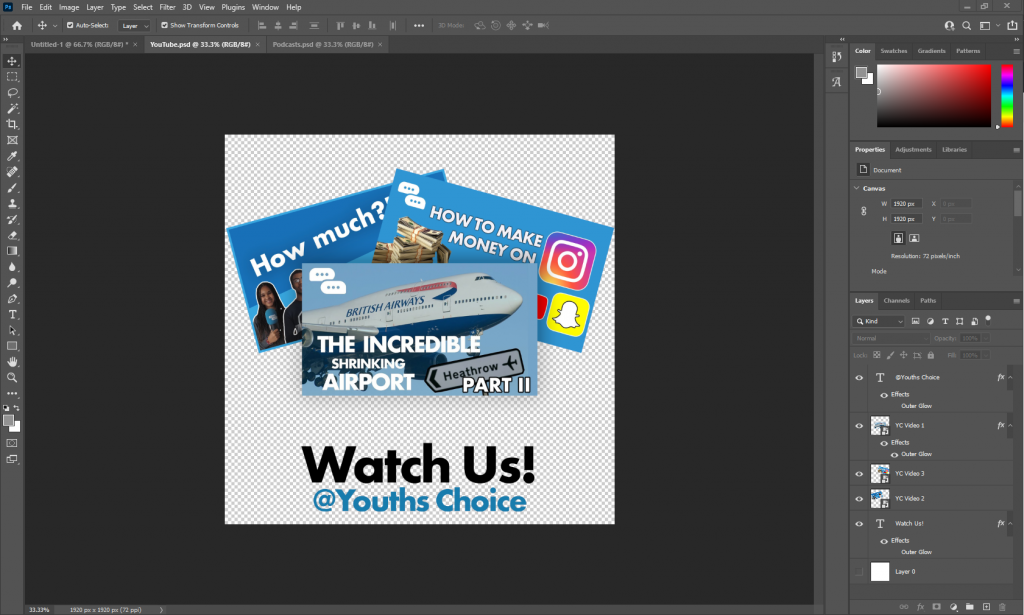Select the Zoom tool
This screenshot has height=615, width=1024.
[x=12, y=378]
